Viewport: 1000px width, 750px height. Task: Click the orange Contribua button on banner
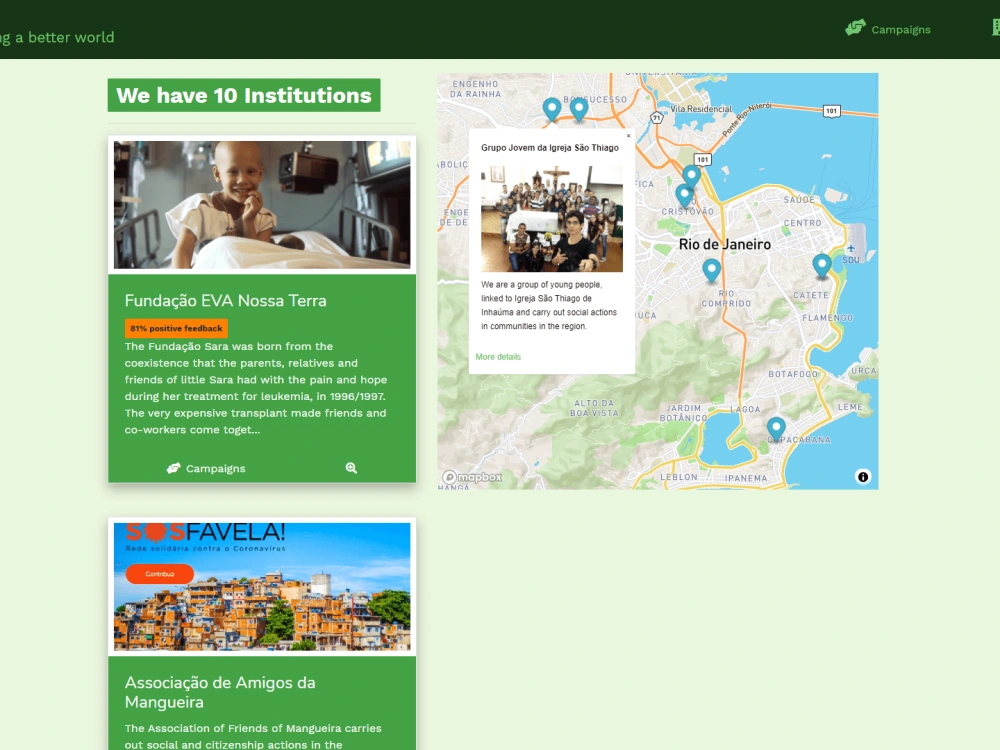point(159,574)
